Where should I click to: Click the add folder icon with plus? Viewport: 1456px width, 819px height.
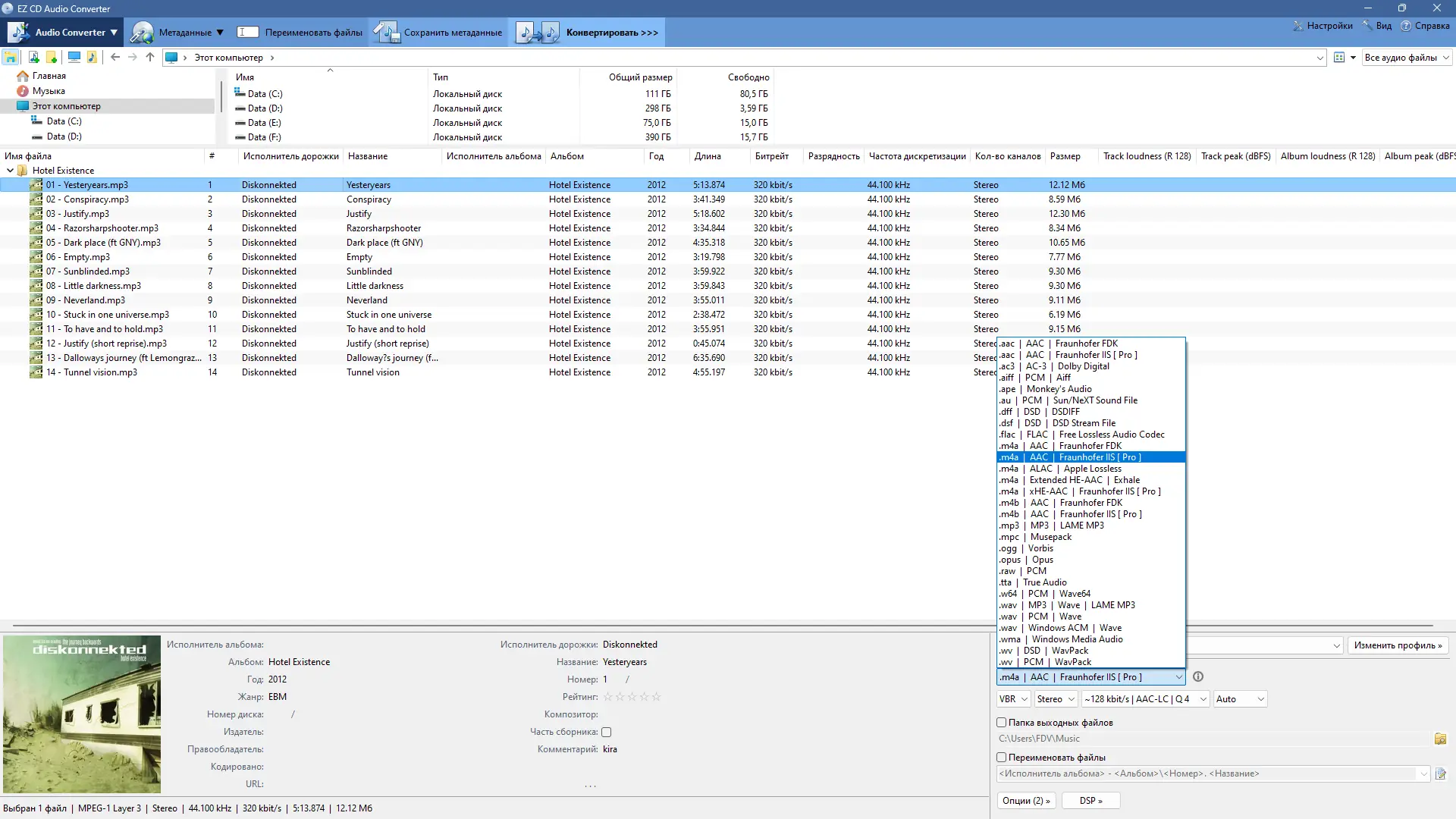[52, 58]
